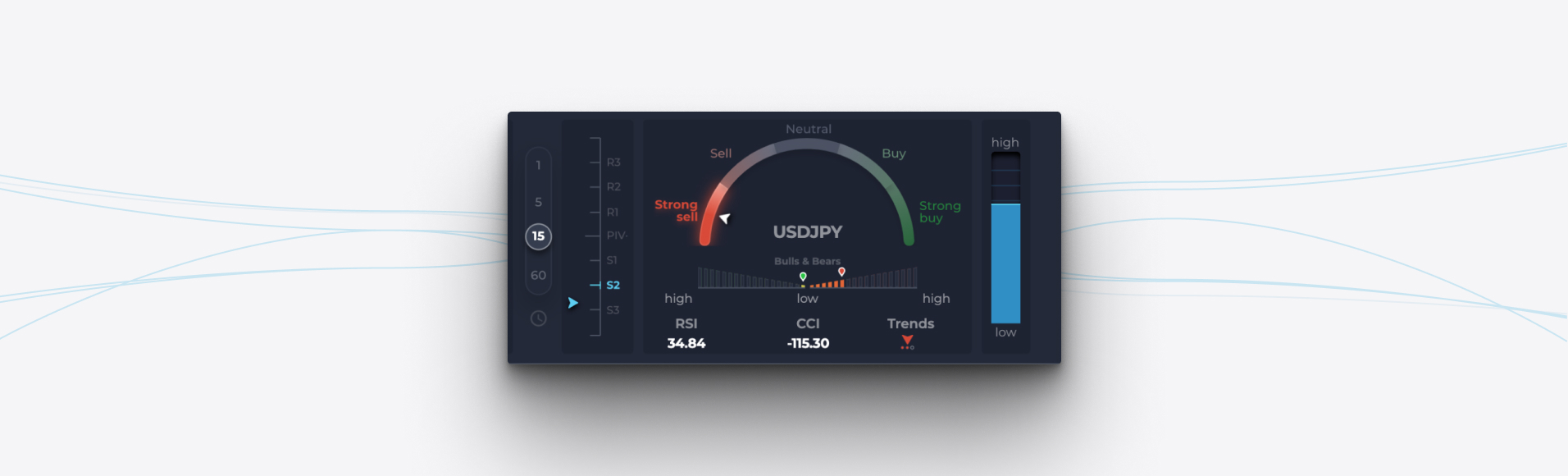Click the clock icon below timeframes
The height and width of the screenshot is (476, 1568).
[538, 318]
